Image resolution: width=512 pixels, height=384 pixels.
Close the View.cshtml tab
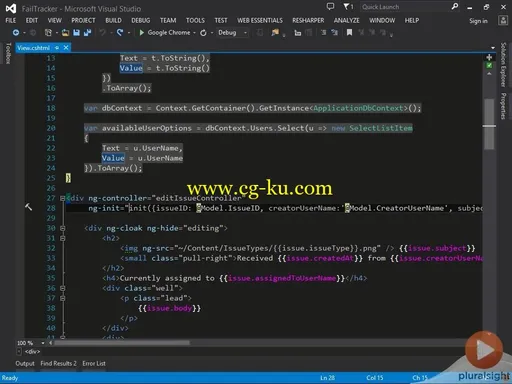pos(66,48)
